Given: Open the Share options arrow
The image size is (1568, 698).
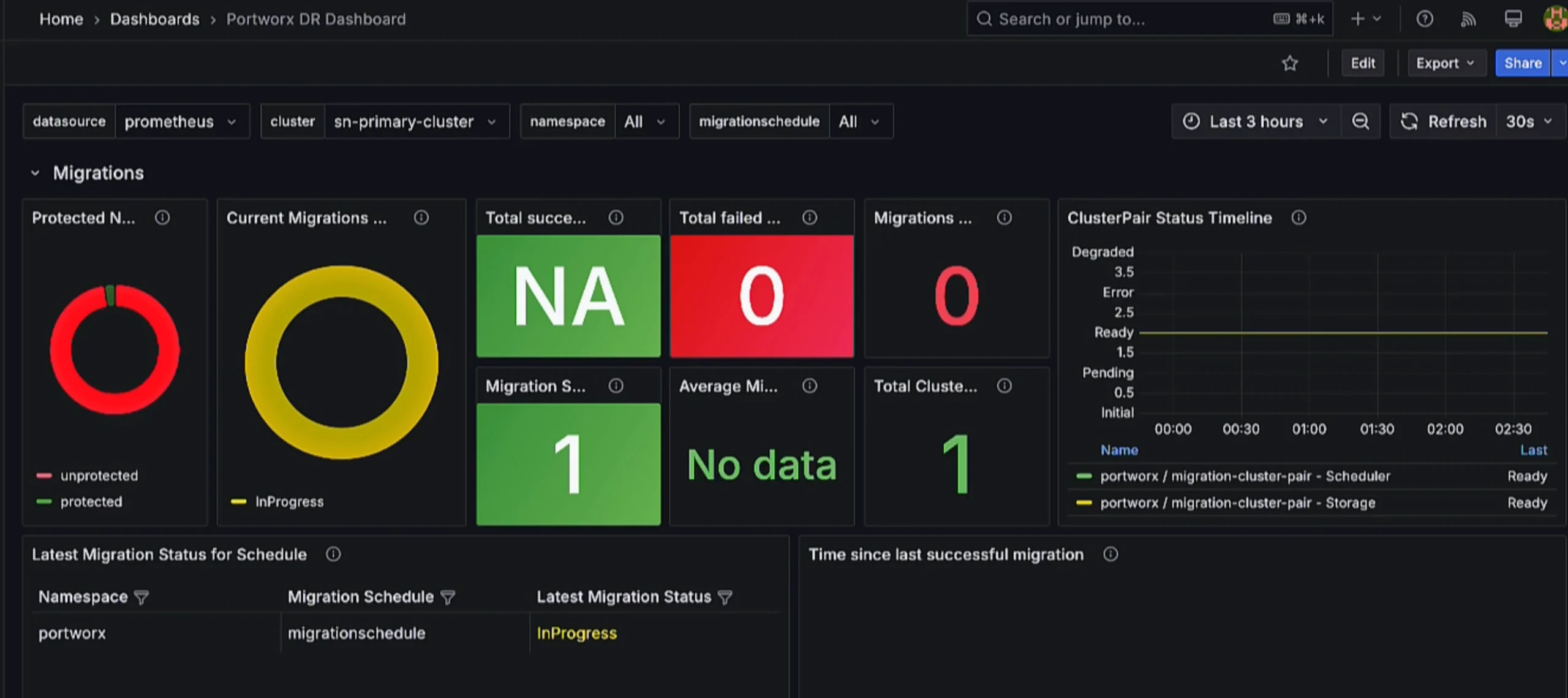Looking at the screenshot, I should (1561, 63).
